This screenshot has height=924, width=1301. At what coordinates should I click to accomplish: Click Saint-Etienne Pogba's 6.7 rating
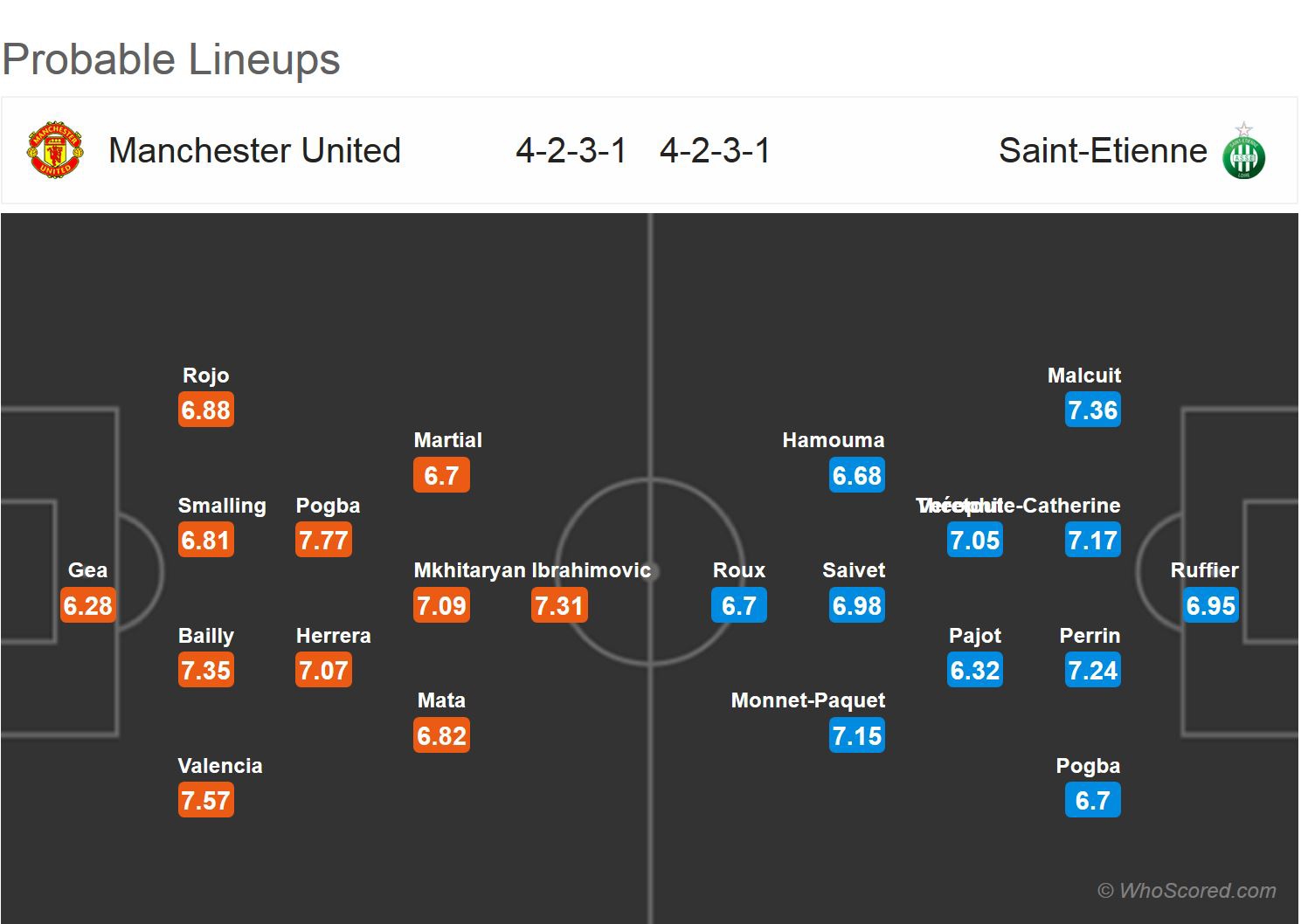point(1092,800)
